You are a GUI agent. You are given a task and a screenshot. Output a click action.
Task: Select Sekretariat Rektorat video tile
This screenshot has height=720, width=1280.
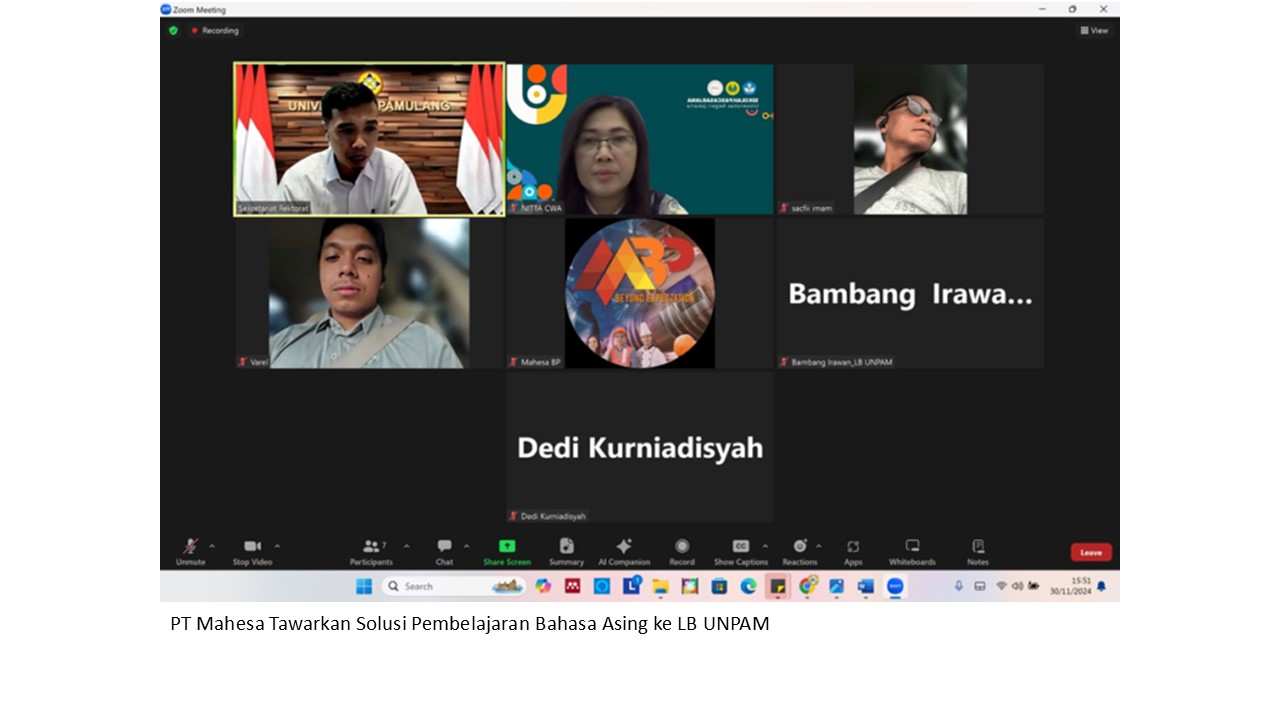point(370,139)
